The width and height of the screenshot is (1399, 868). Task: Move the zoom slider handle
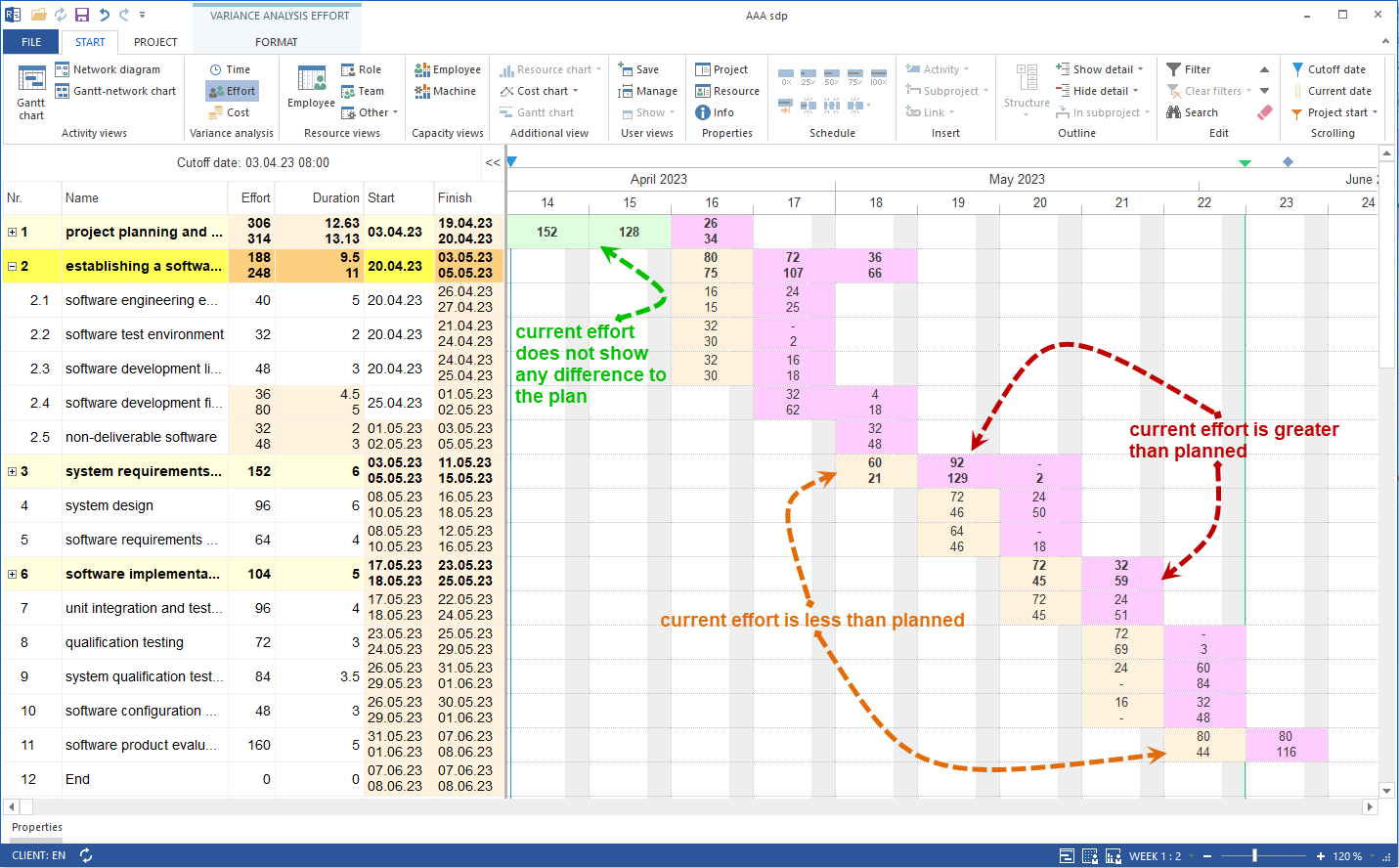(1254, 855)
